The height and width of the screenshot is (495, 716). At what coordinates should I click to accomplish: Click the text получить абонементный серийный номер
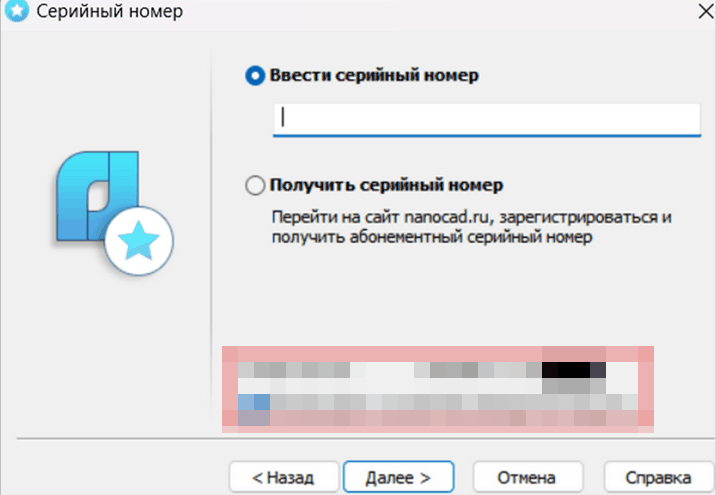point(432,238)
